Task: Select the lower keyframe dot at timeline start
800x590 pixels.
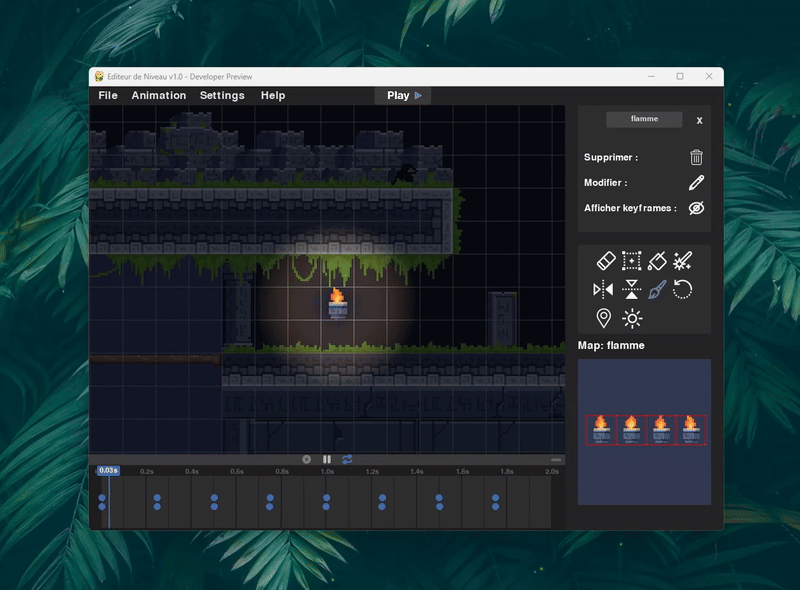Action: (102, 506)
